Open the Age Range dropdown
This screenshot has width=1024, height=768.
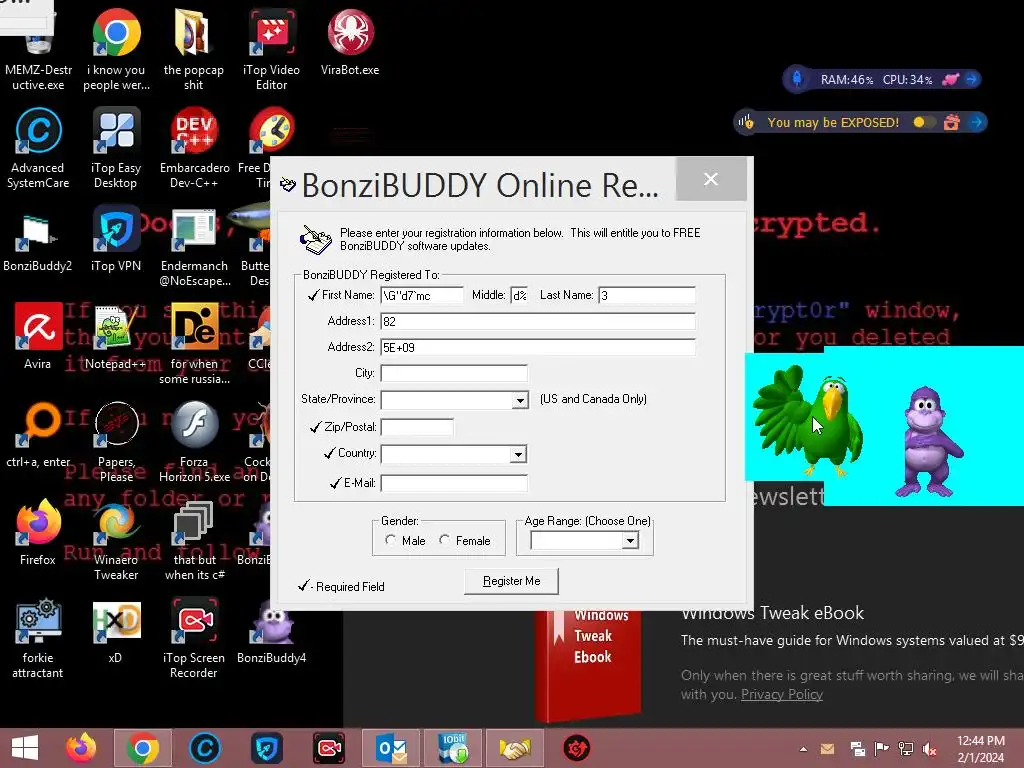point(630,540)
